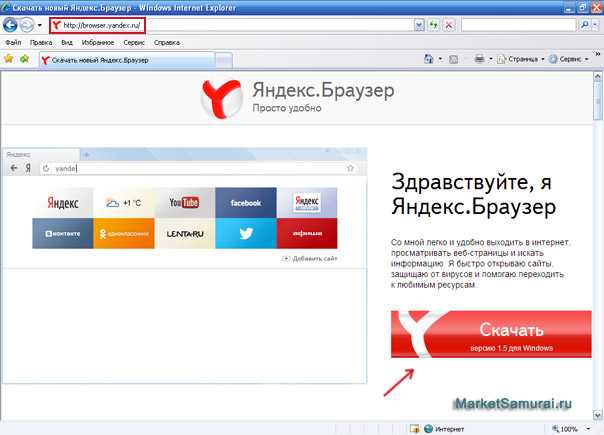Click the Internet Explorer Forward button
This screenshot has height=435, width=604.
27,25
